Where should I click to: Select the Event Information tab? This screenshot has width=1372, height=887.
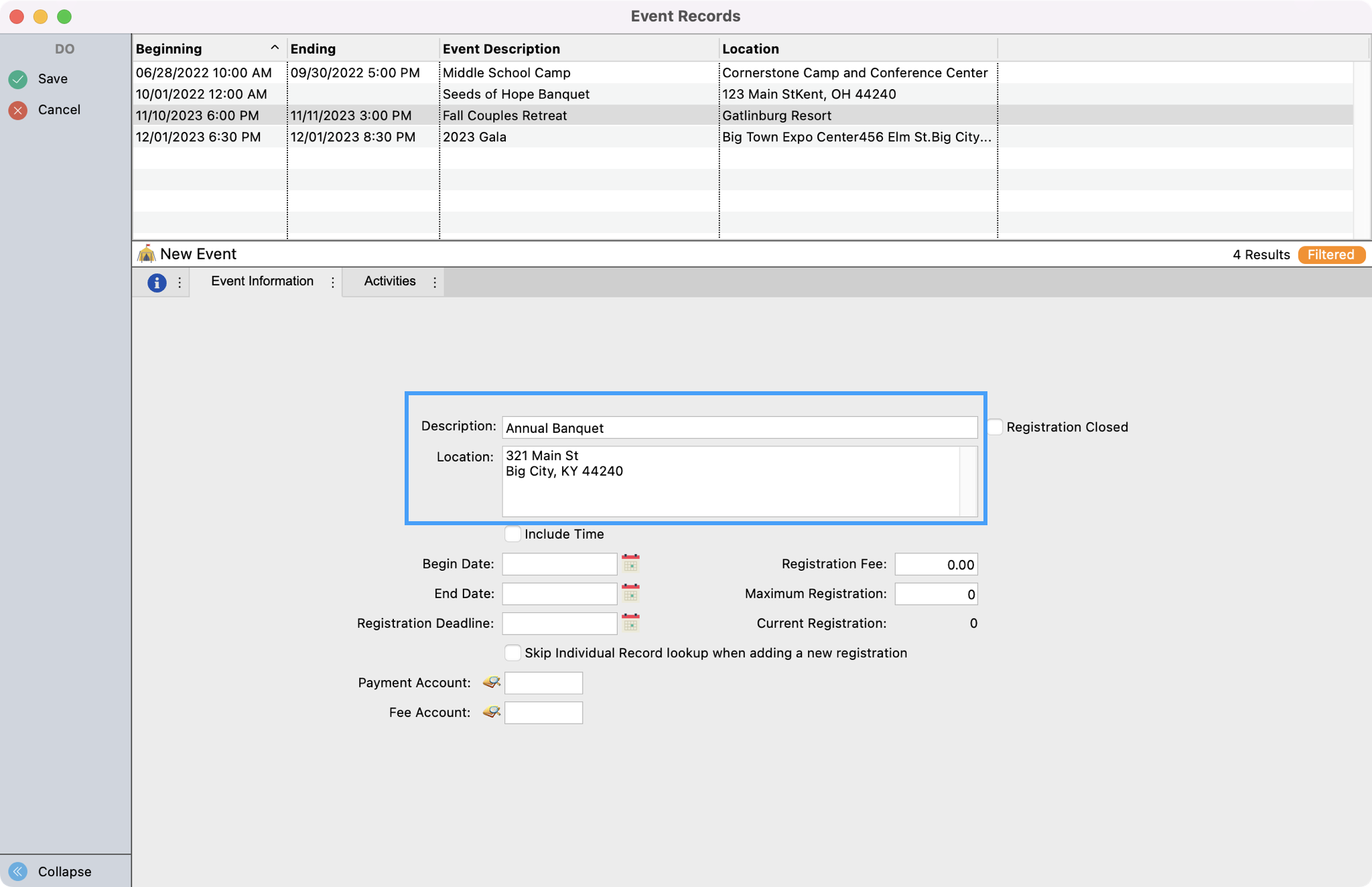click(x=262, y=281)
